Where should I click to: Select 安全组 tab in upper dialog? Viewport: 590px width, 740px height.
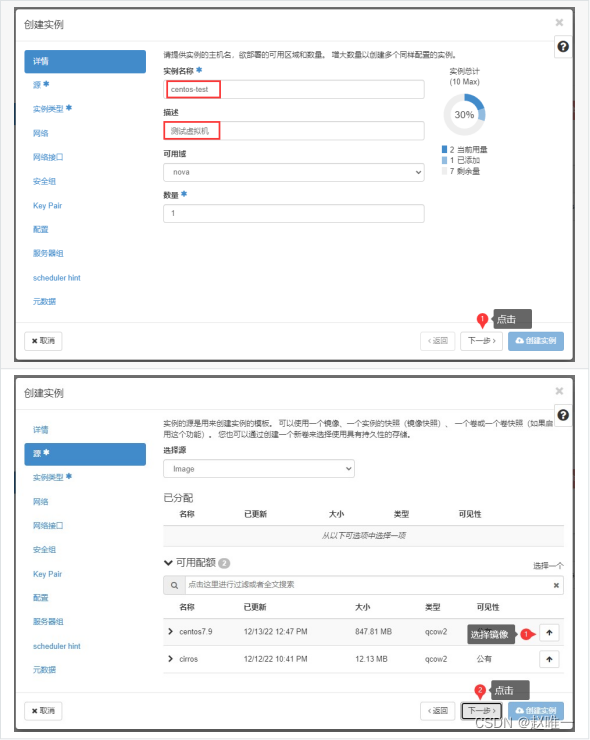click(44, 181)
